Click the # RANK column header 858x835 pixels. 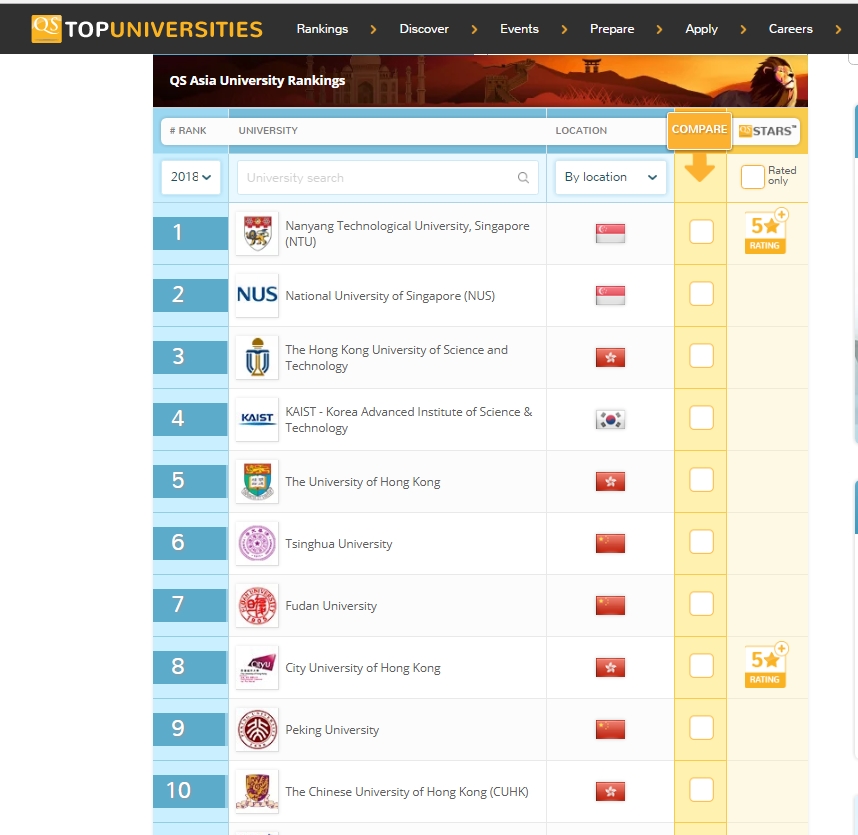[x=188, y=131]
